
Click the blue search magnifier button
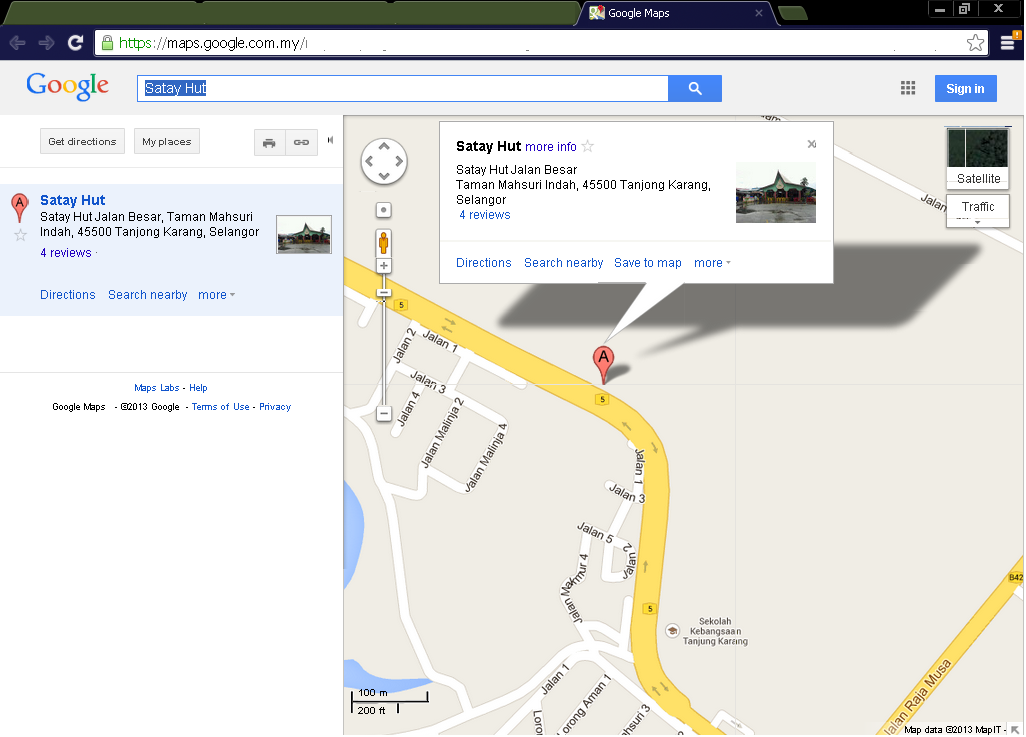[695, 88]
